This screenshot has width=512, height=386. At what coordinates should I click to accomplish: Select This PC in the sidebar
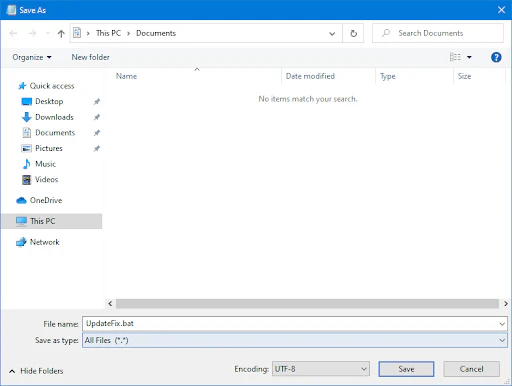(x=52, y=221)
